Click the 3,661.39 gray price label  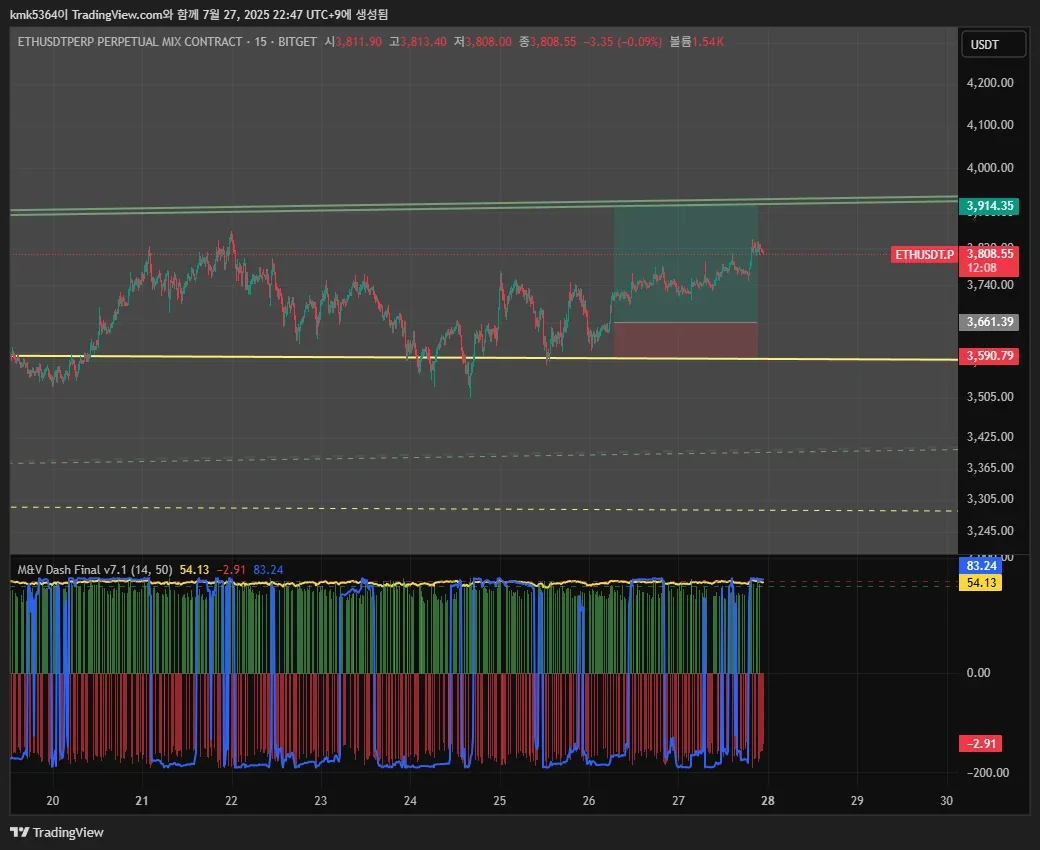click(989, 322)
